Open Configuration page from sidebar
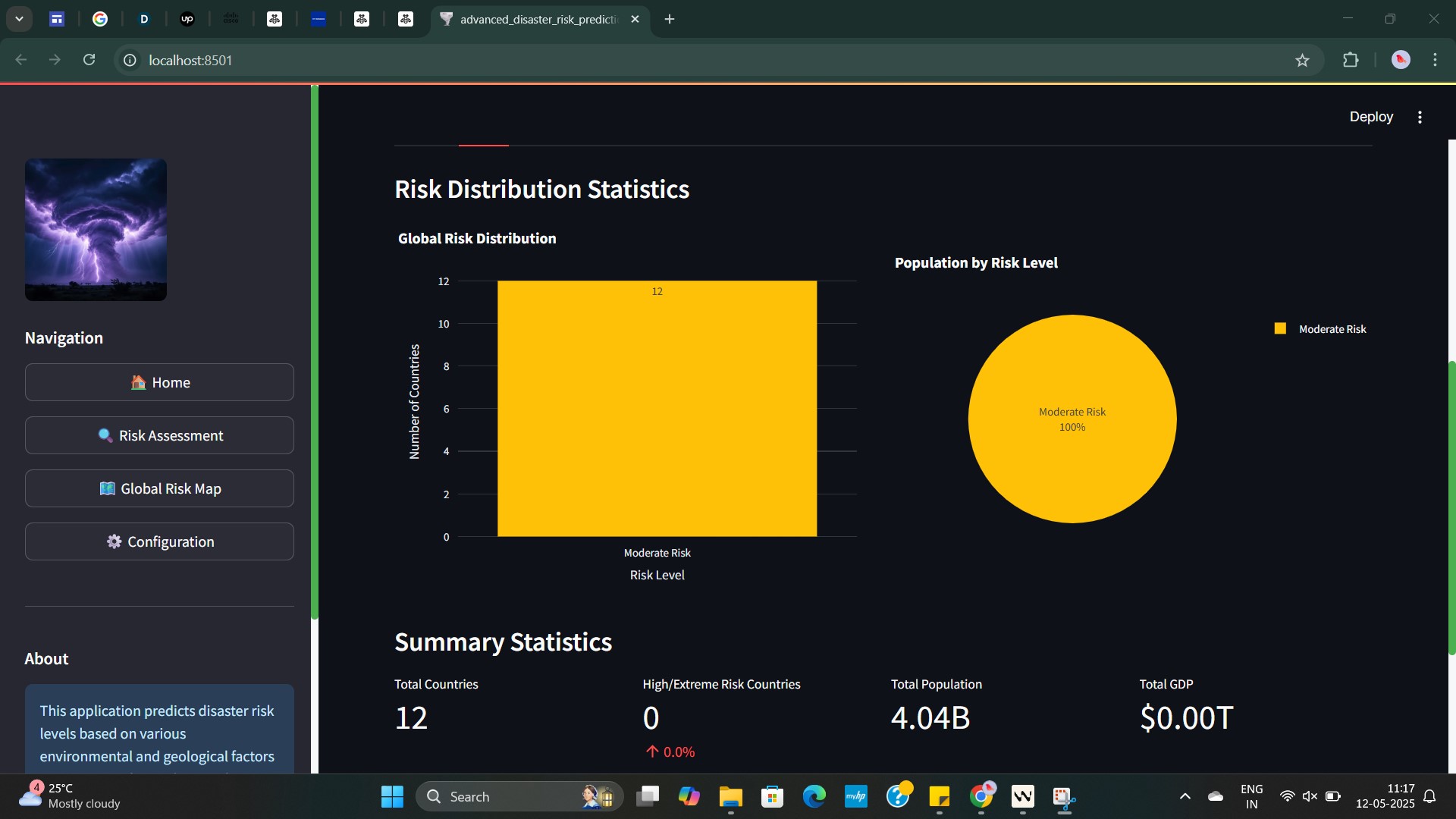Image resolution: width=1456 pixels, height=819 pixels. pyautogui.click(x=159, y=541)
